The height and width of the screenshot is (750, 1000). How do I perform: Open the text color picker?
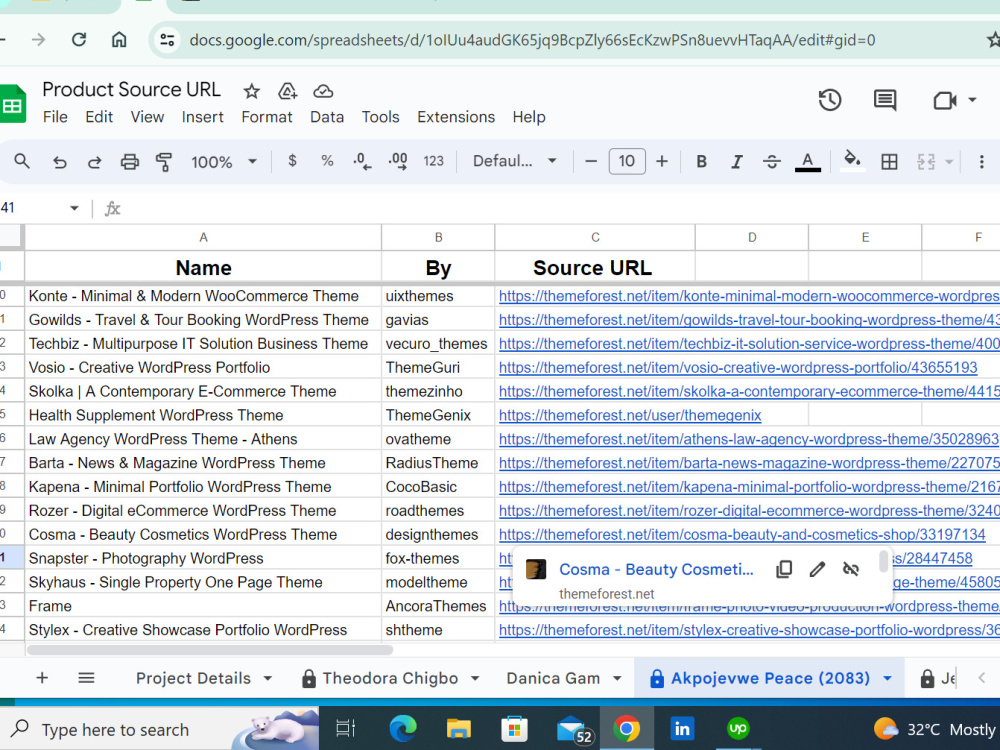pyautogui.click(x=807, y=162)
